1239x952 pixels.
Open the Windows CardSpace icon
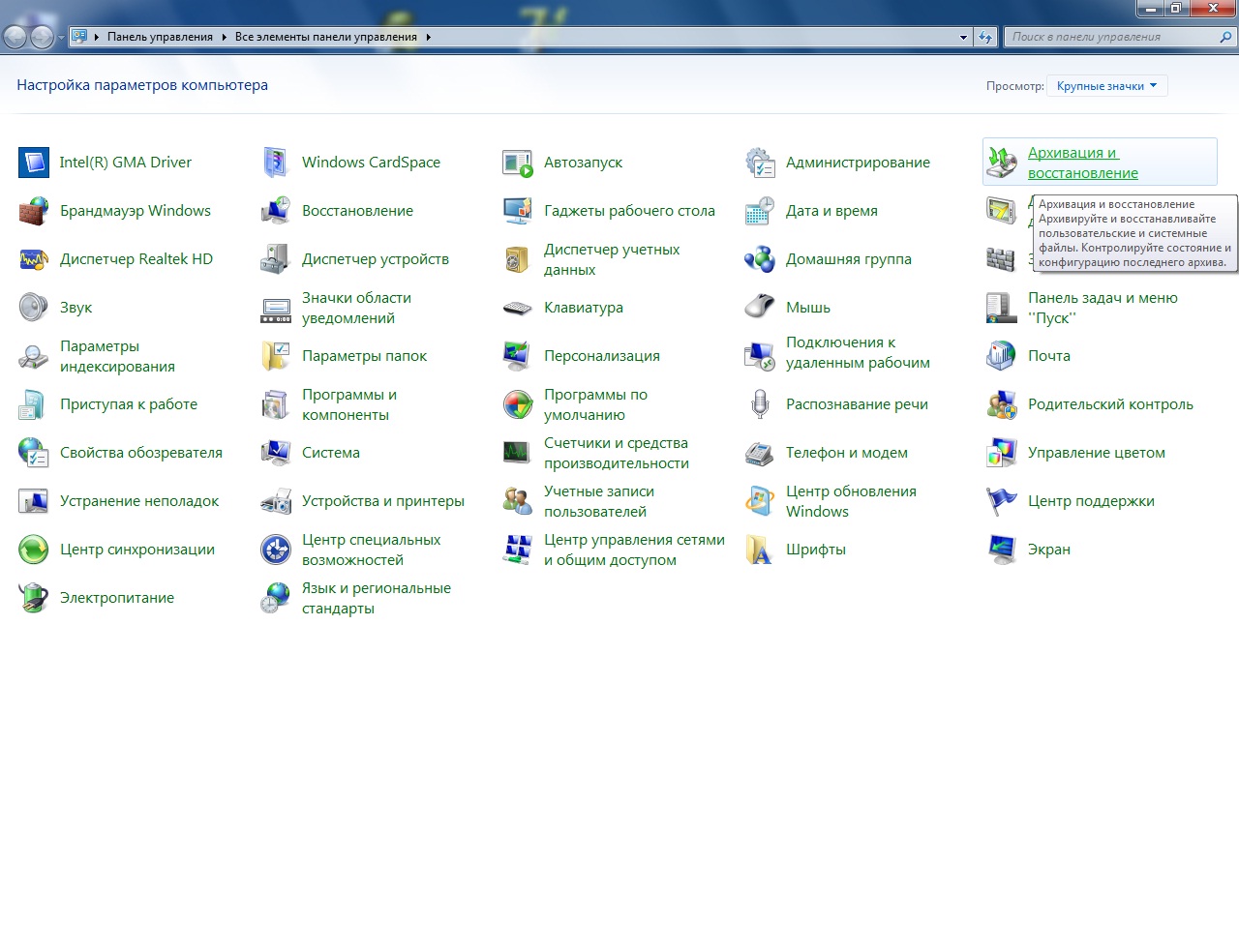(276, 163)
